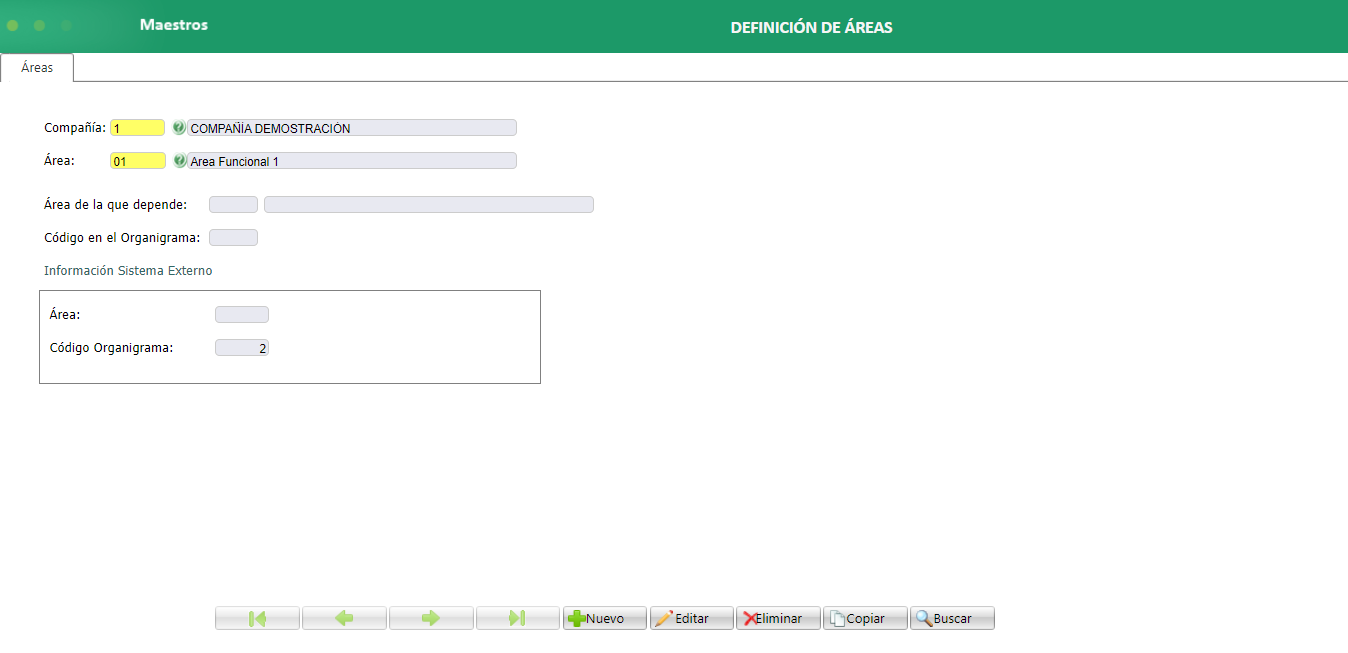Click Código Organigrama field showing 2
Image resolution: width=1348 pixels, height=653 pixels.
tap(242, 348)
